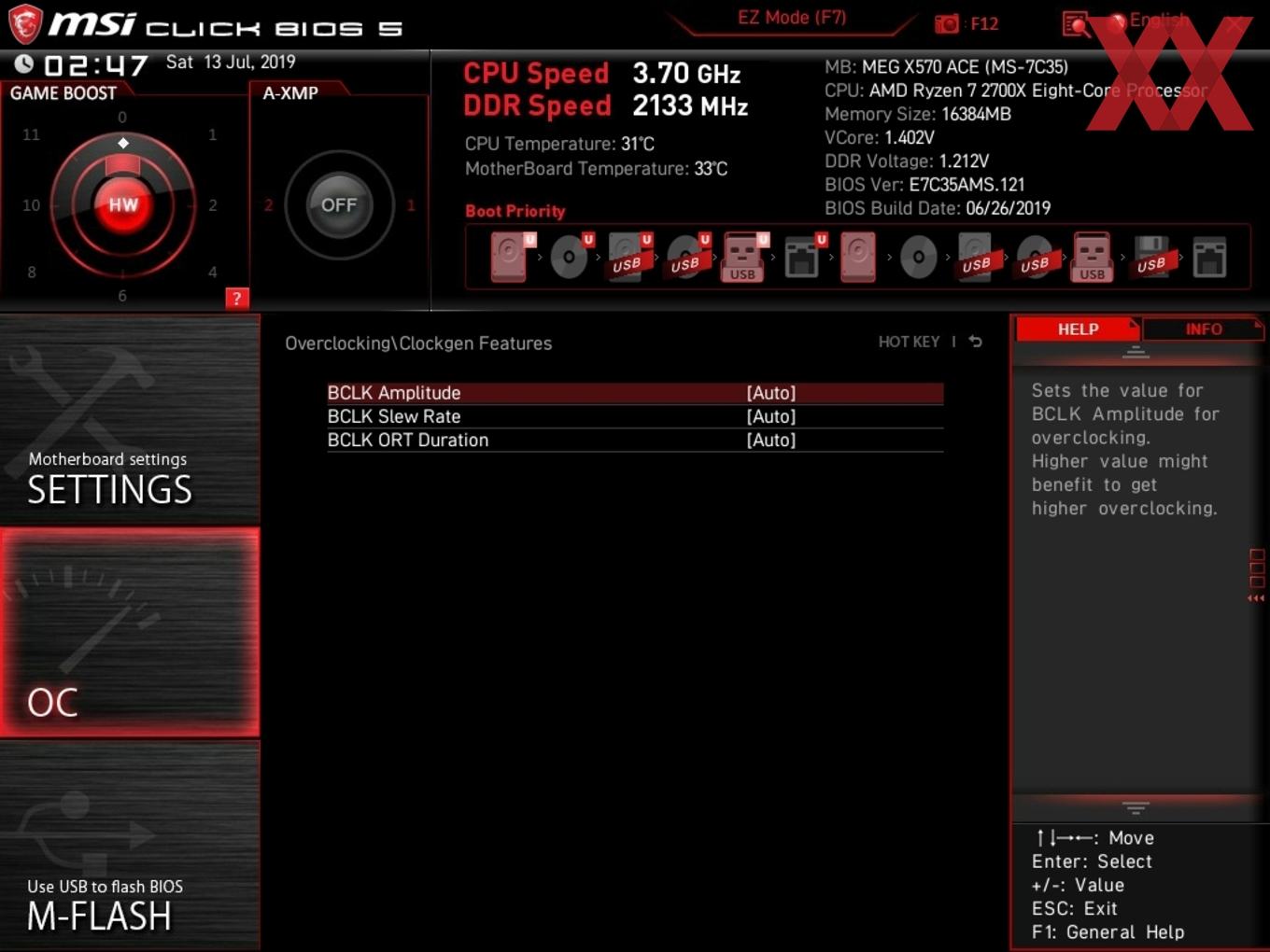Click the Boot Priority label

[x=515, y=211]
